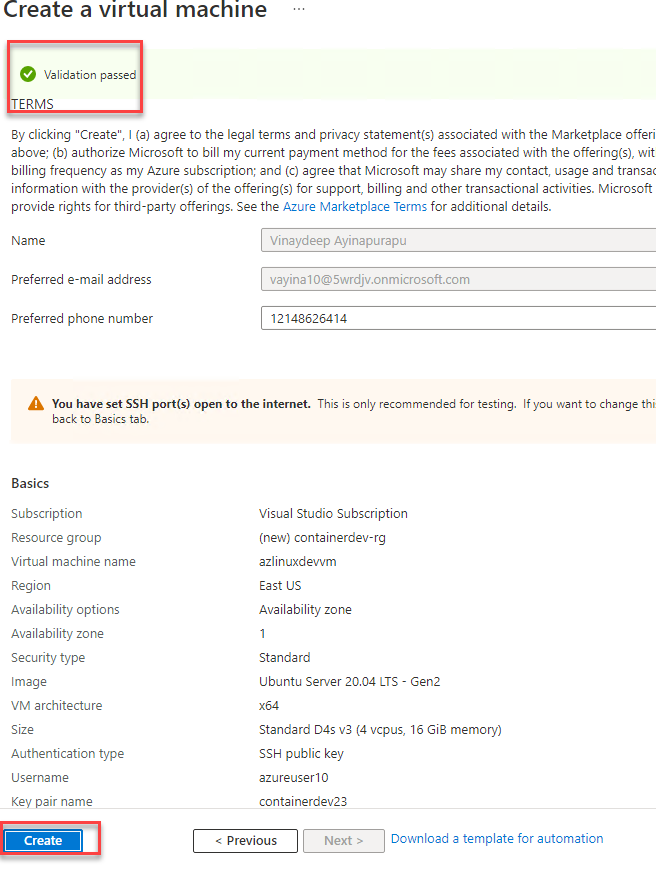Click the Visual Studio Subscription value
The height and width of the screenshot is (876, 656).
(x=333, y=513)
